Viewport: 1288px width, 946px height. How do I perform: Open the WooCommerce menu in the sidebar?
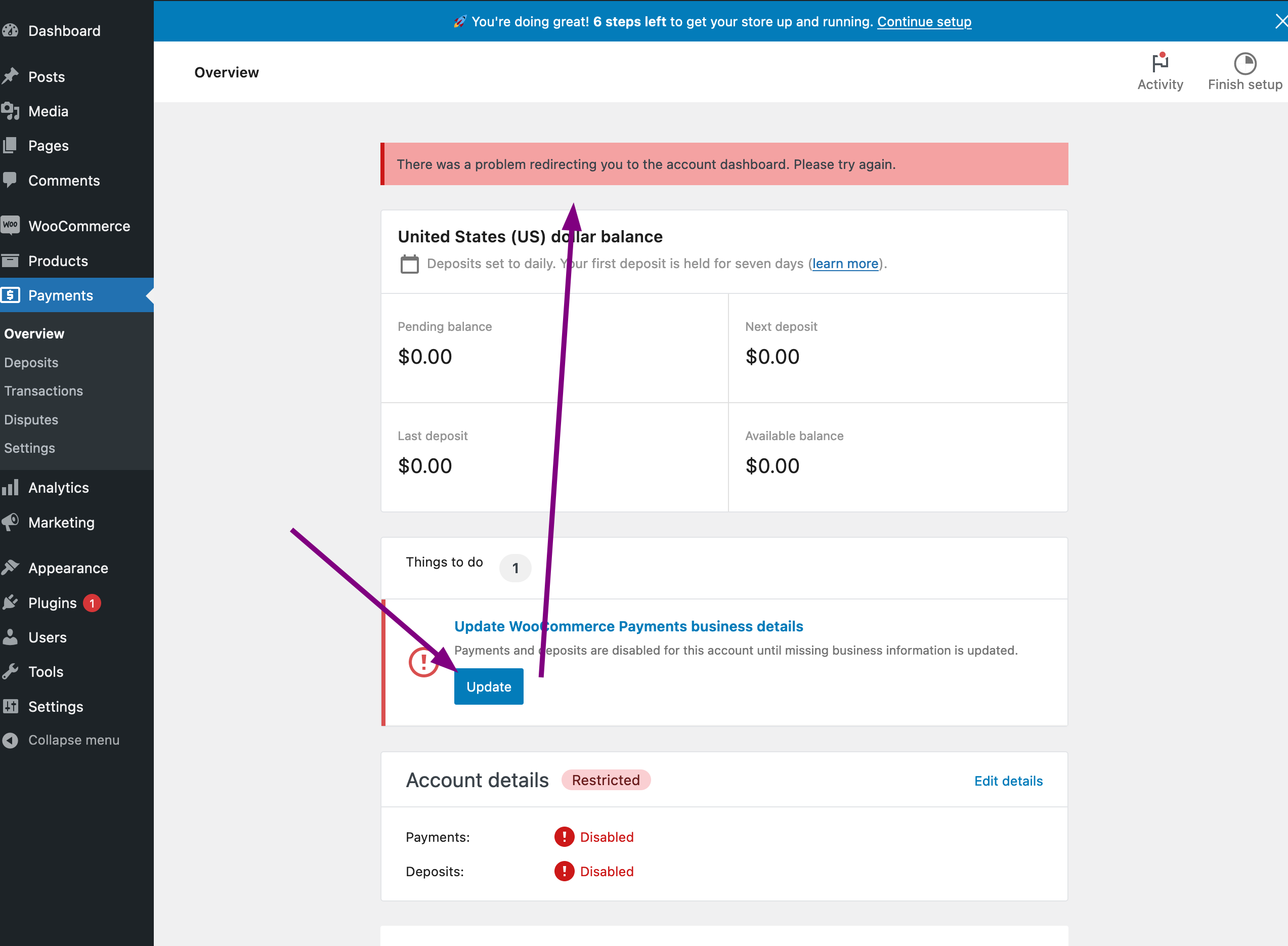tap(78, 226)
